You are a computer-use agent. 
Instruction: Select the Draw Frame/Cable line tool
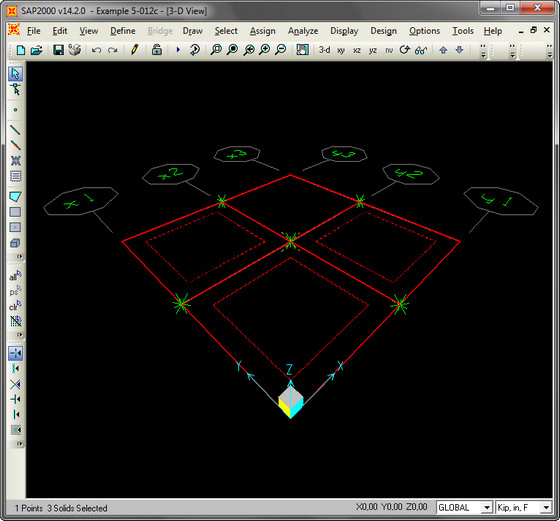(x=15, y=130)
